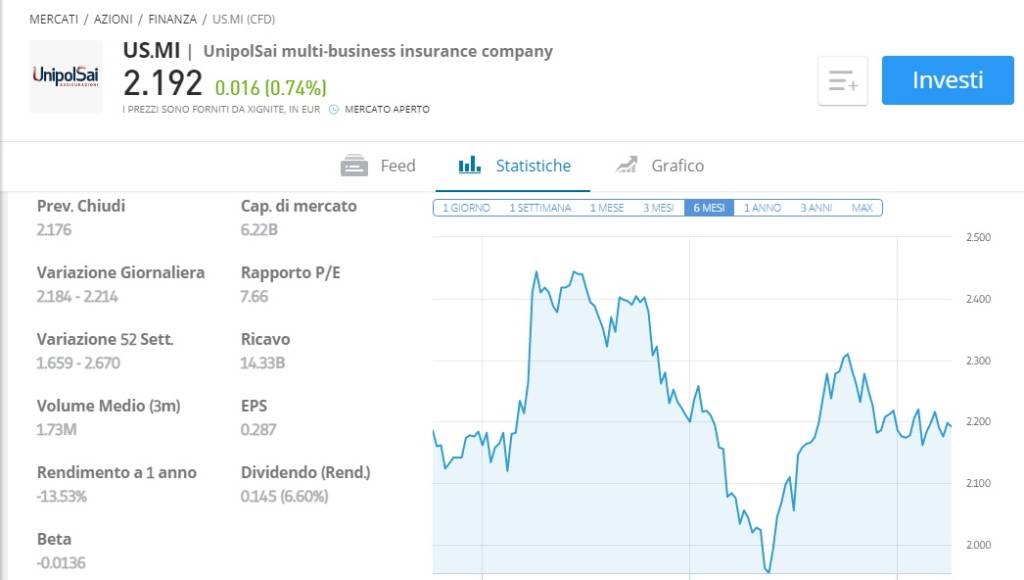Click the Feed newspaper icon

pyautogui.click(x=354, y=165)
